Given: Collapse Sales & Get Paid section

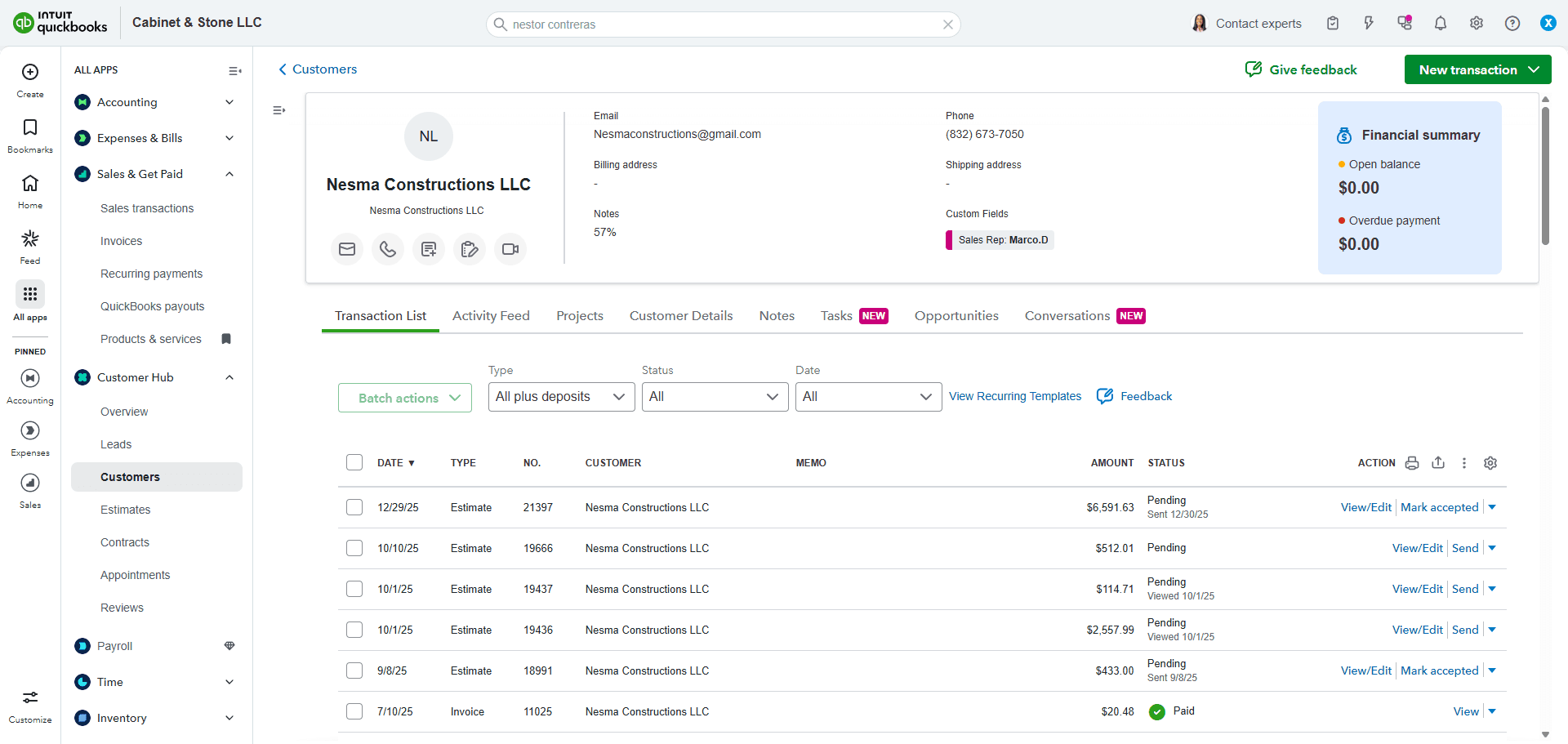Looking at the screenshot, I should pyautogui.click(x=229, y=174).
